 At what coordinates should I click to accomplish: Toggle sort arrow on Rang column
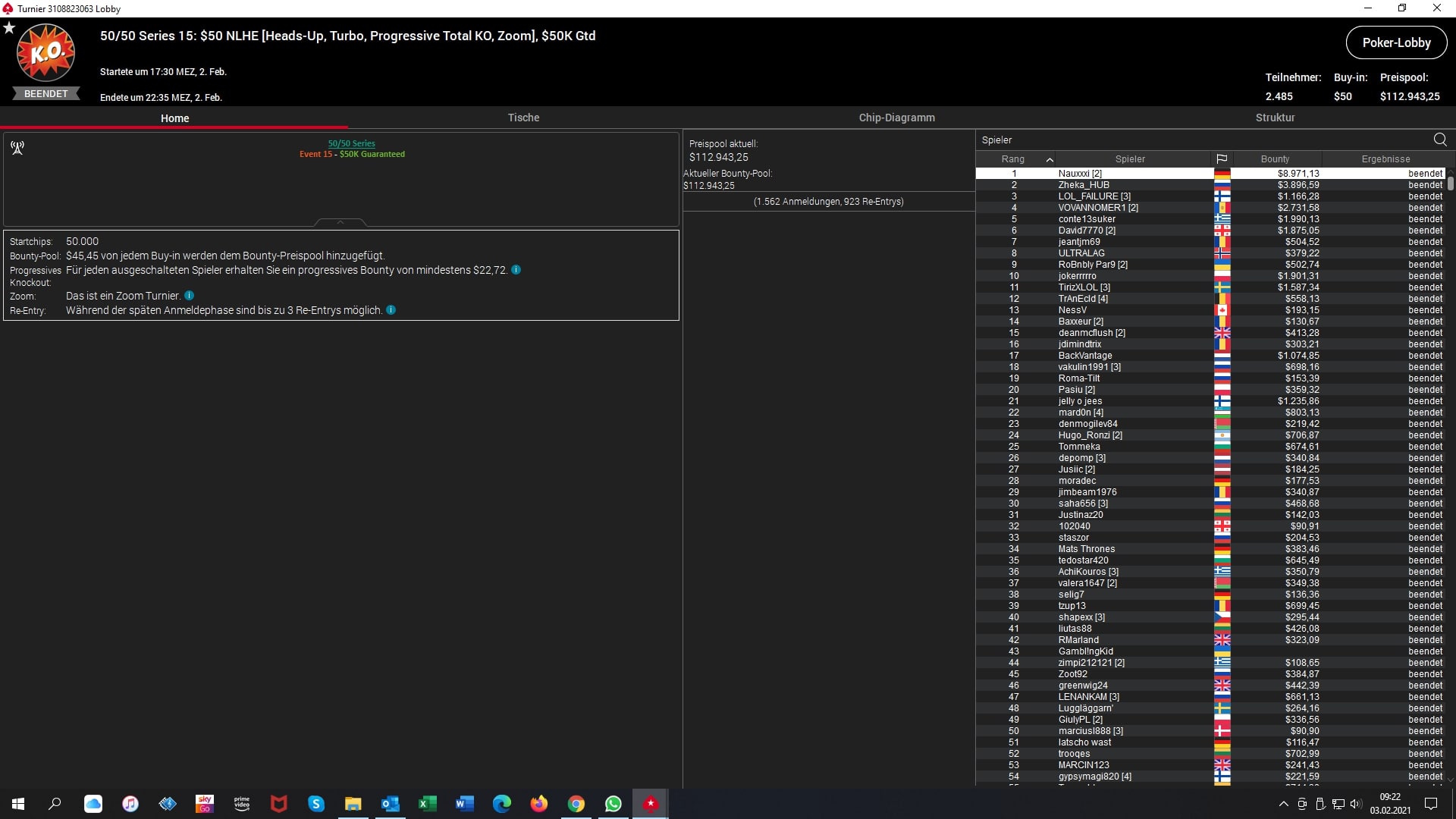1050,159
